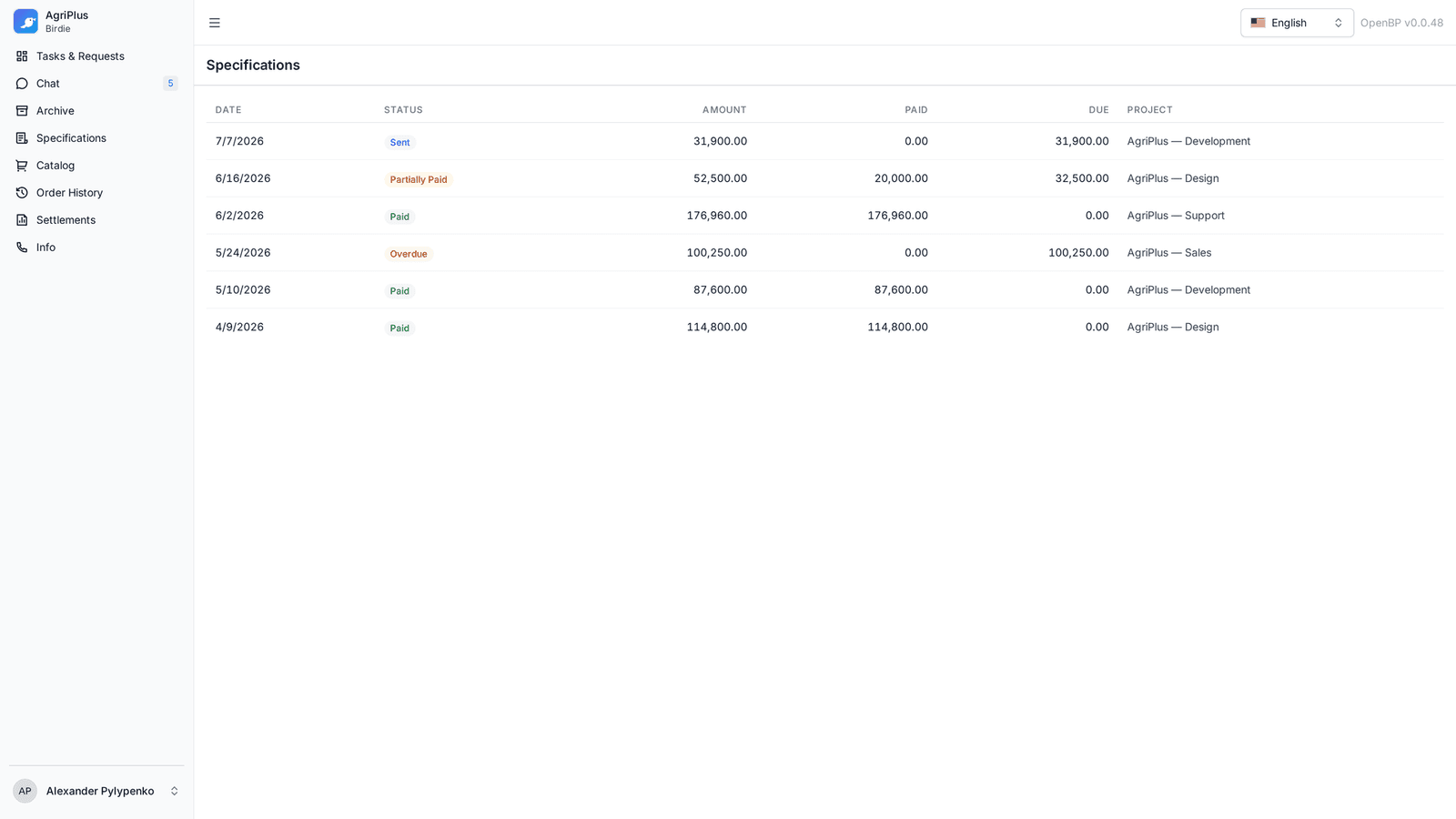Select Specifications in the sidebar
This screenshot has width=1456, height=819.
point(96,138)
